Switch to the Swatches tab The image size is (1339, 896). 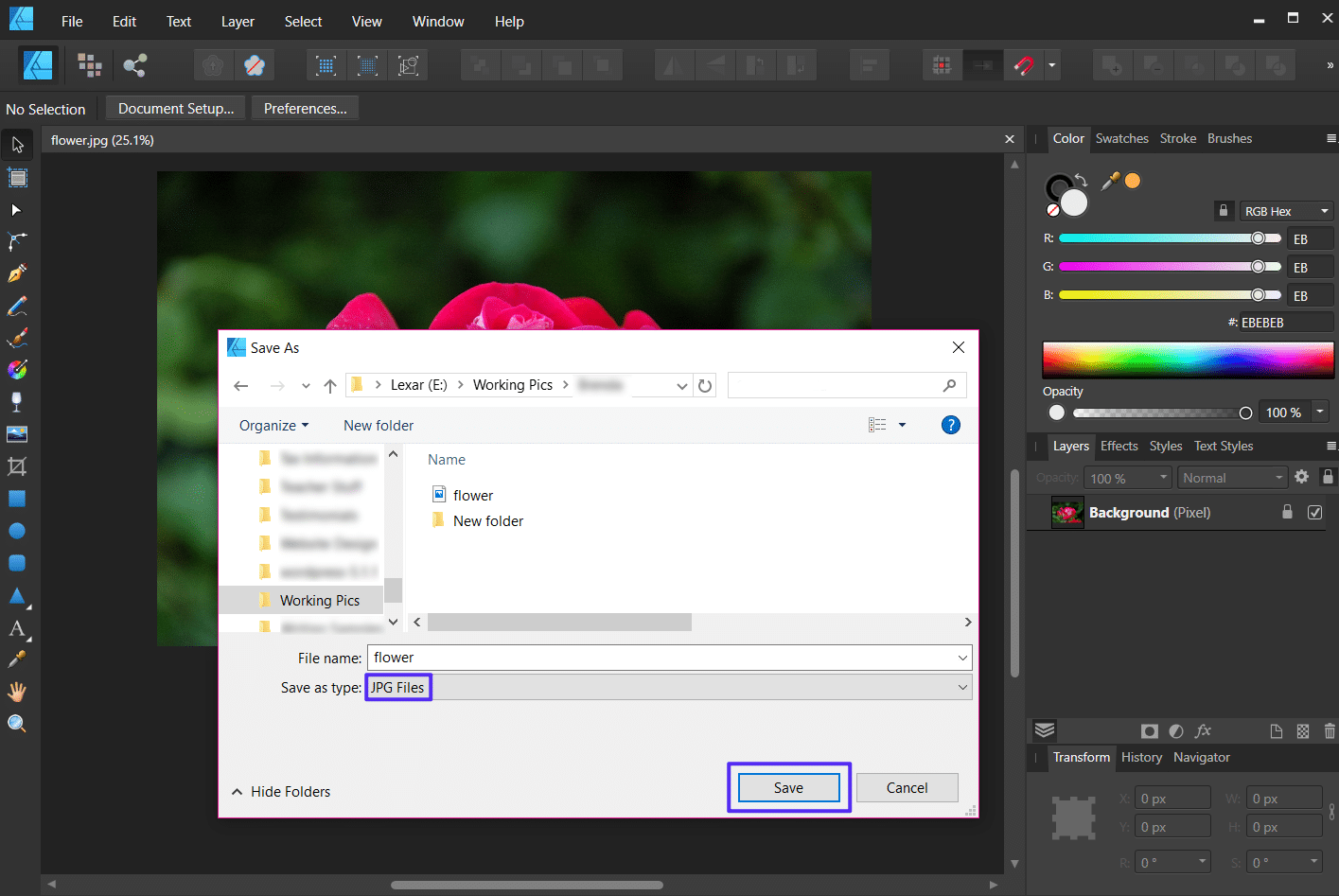point(1121,138)
